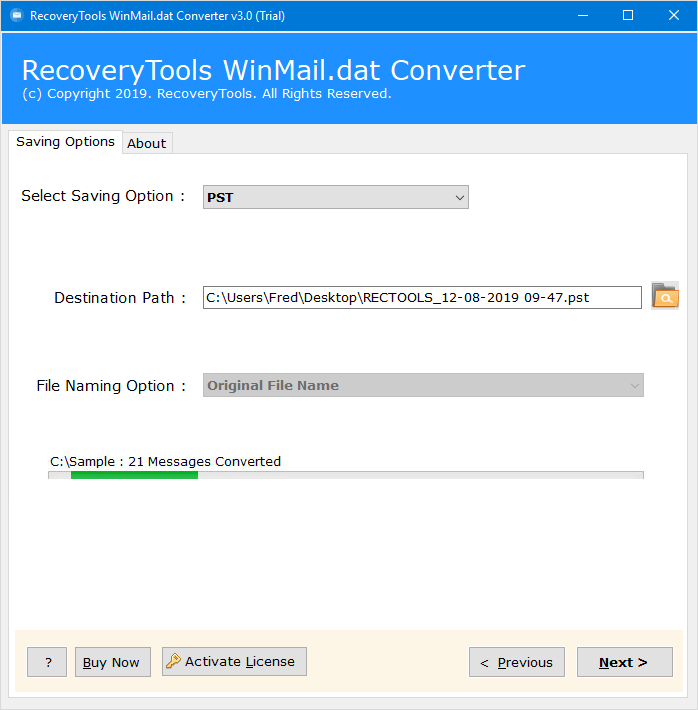Click the green conversion progress bar
Screen dimensions: 698x710
click(x=346, y=475)
